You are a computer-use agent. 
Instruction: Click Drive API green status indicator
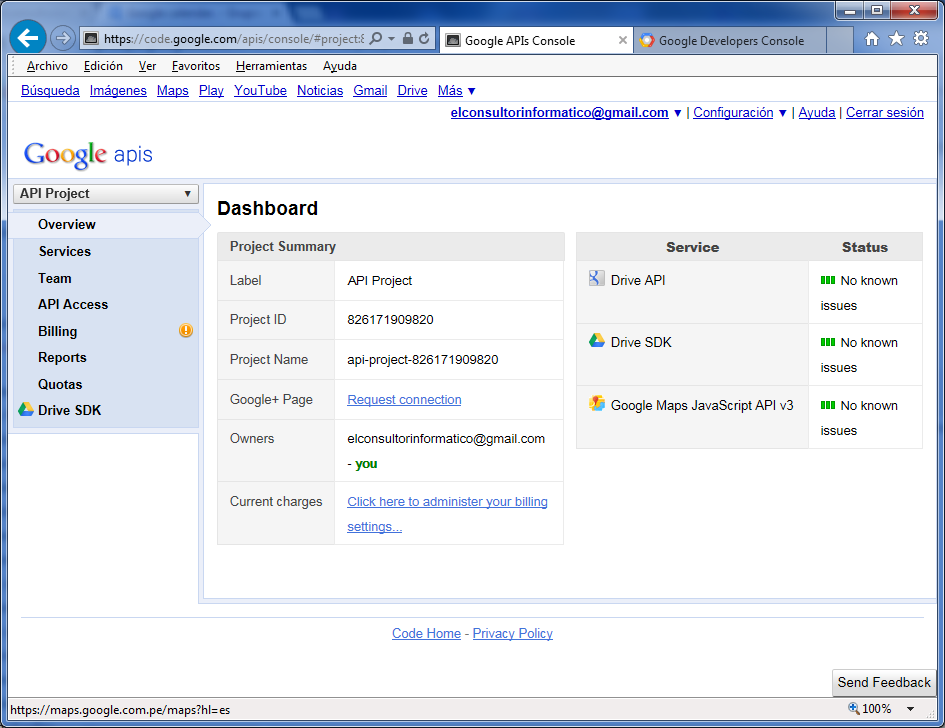(x=827, y=280)
